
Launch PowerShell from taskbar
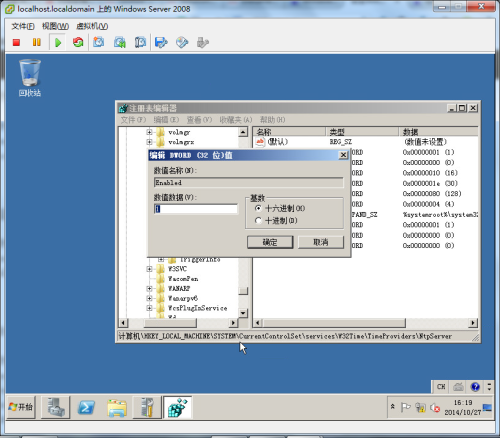pos(86,407)
